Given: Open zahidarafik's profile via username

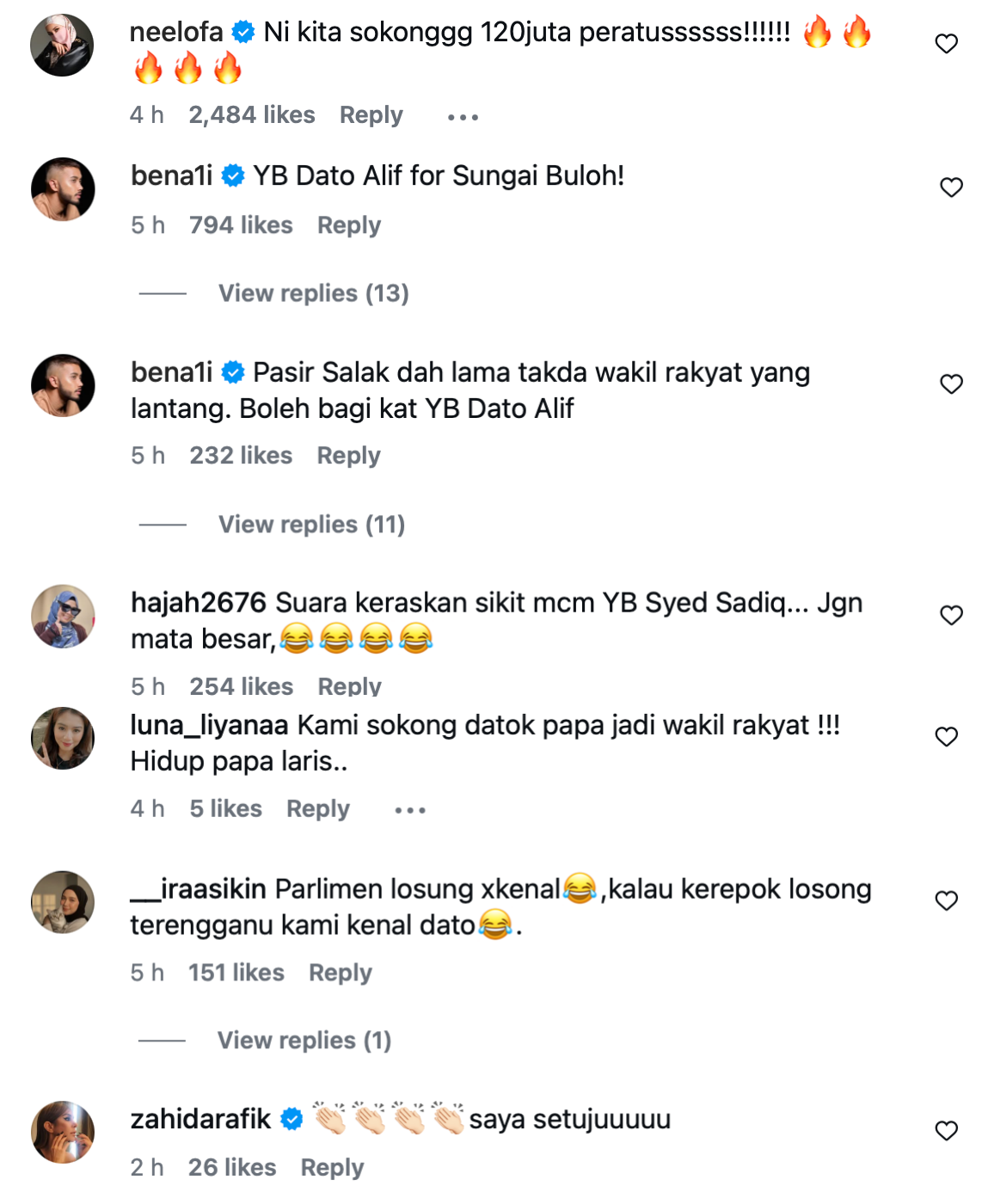Looking at the screenshot, I should 200,1120.
